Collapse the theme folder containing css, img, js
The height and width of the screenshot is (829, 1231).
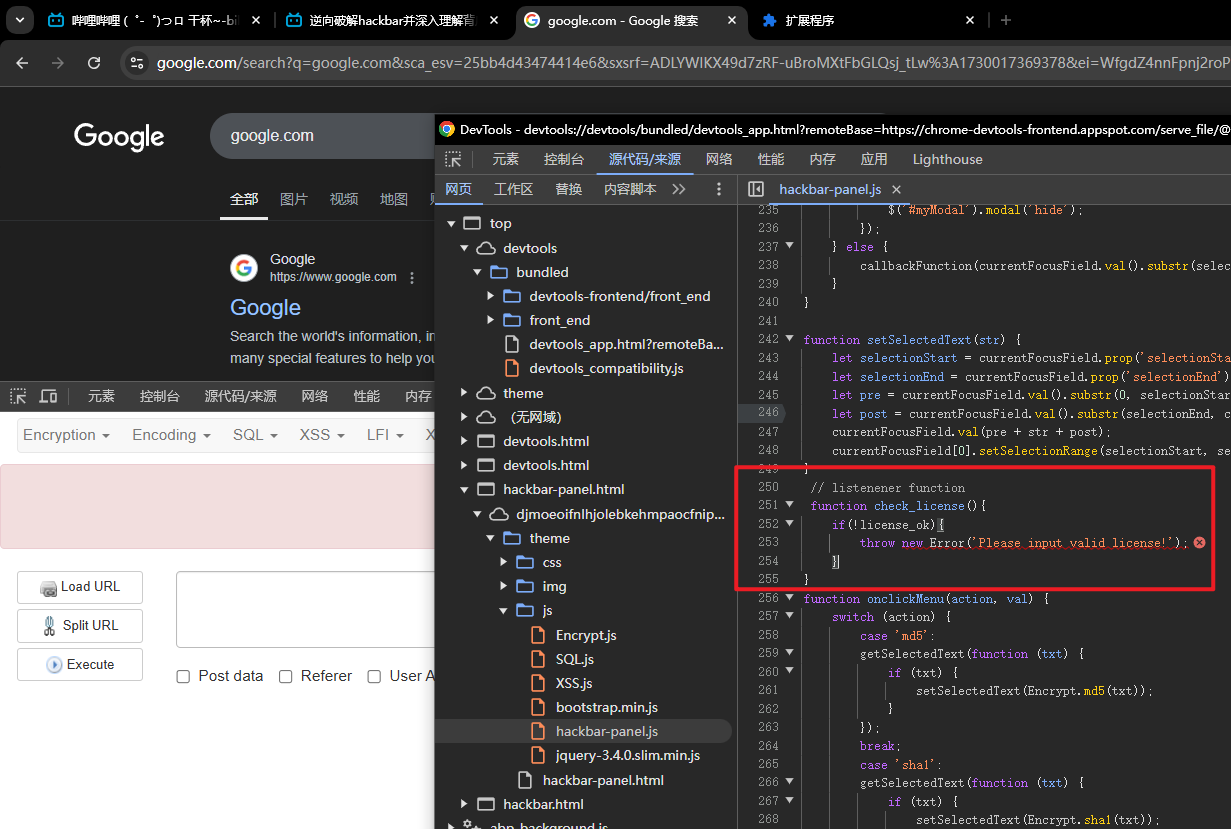coord(491,538)
